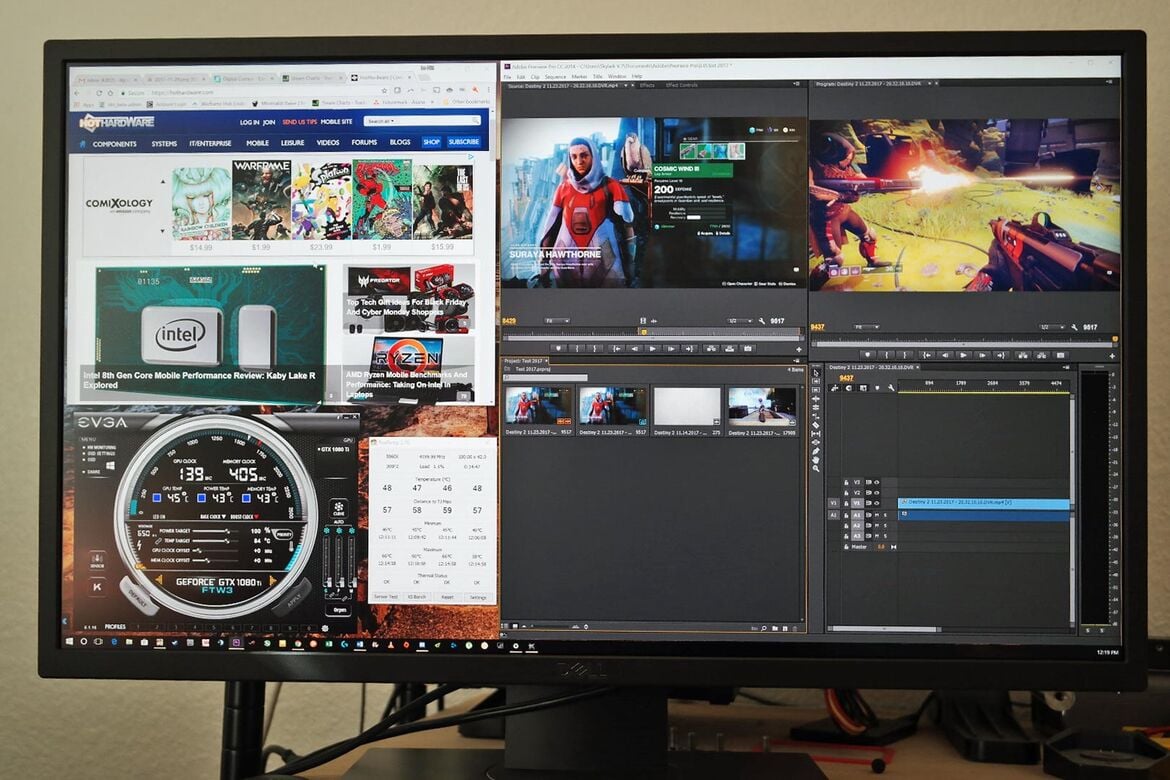Open the Hot Hardware Search All dropdown
The image size is (1170, 780).
381,121
